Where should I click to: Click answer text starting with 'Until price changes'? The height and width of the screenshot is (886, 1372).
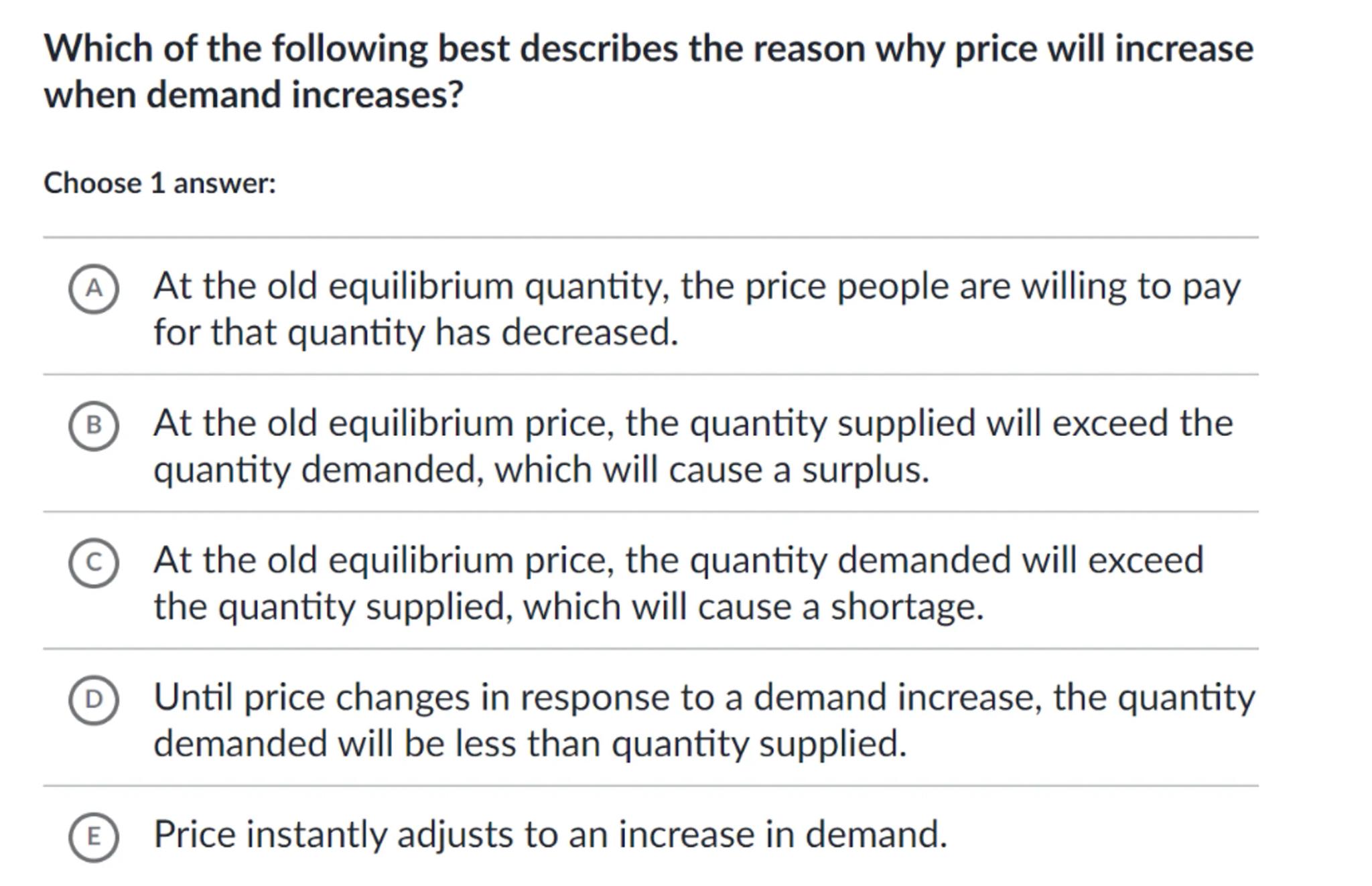703,720
